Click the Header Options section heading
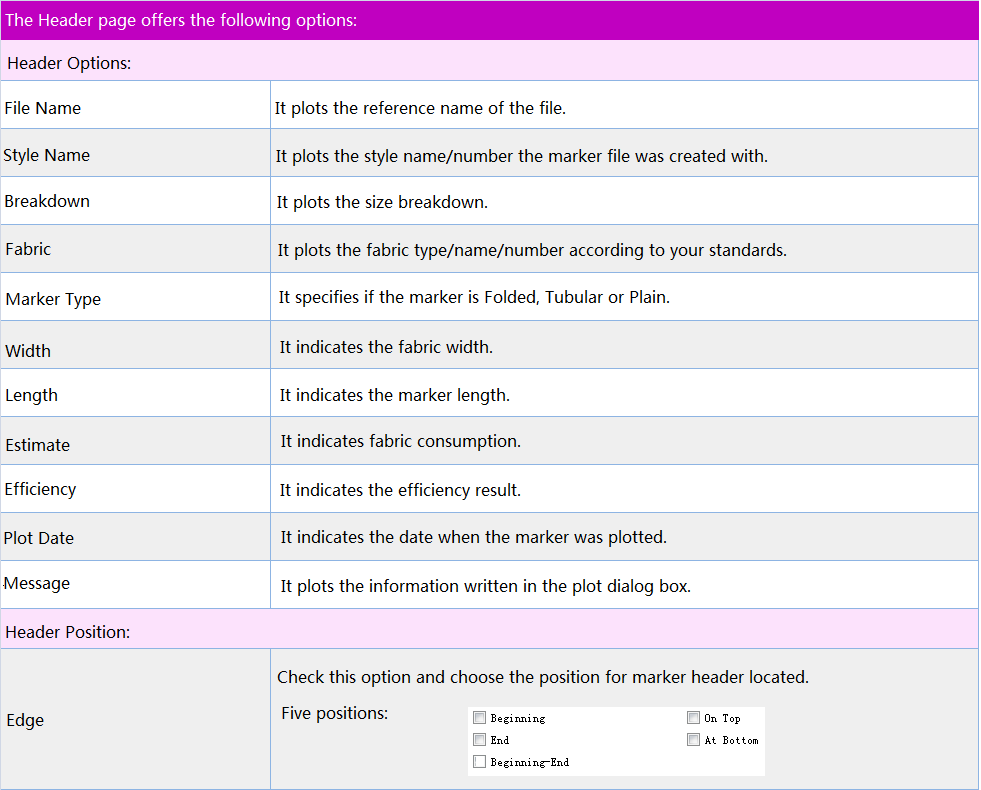The height and width of the screenshot is (790, 981). [x=70, y=63]
